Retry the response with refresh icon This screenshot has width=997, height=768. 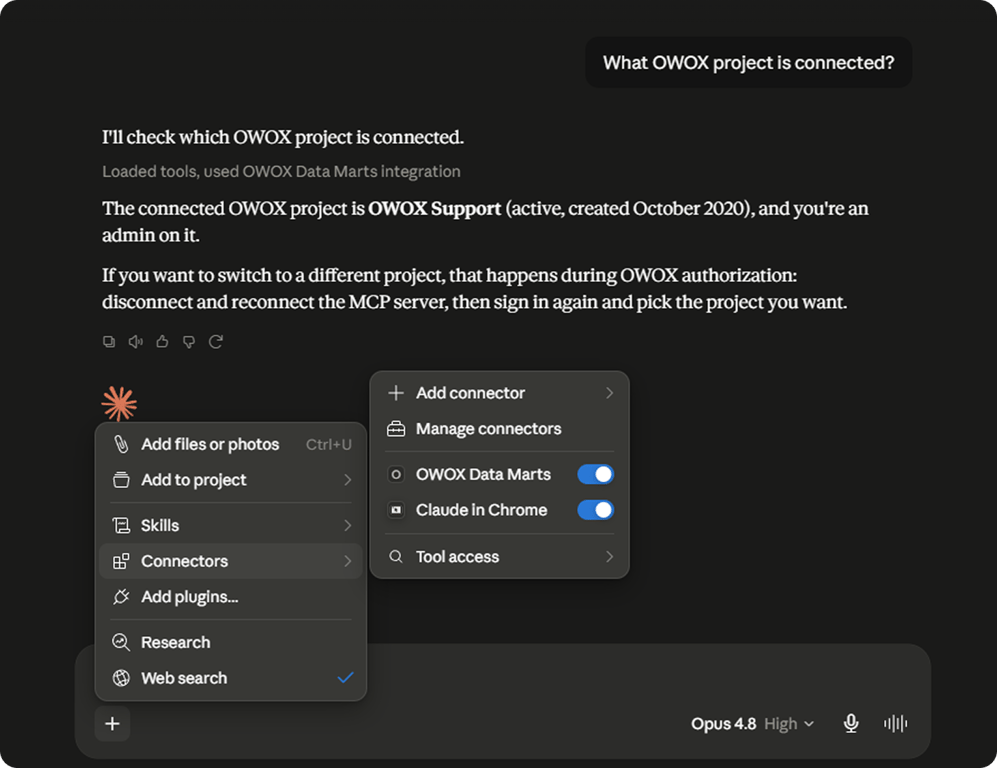[216, 342]
